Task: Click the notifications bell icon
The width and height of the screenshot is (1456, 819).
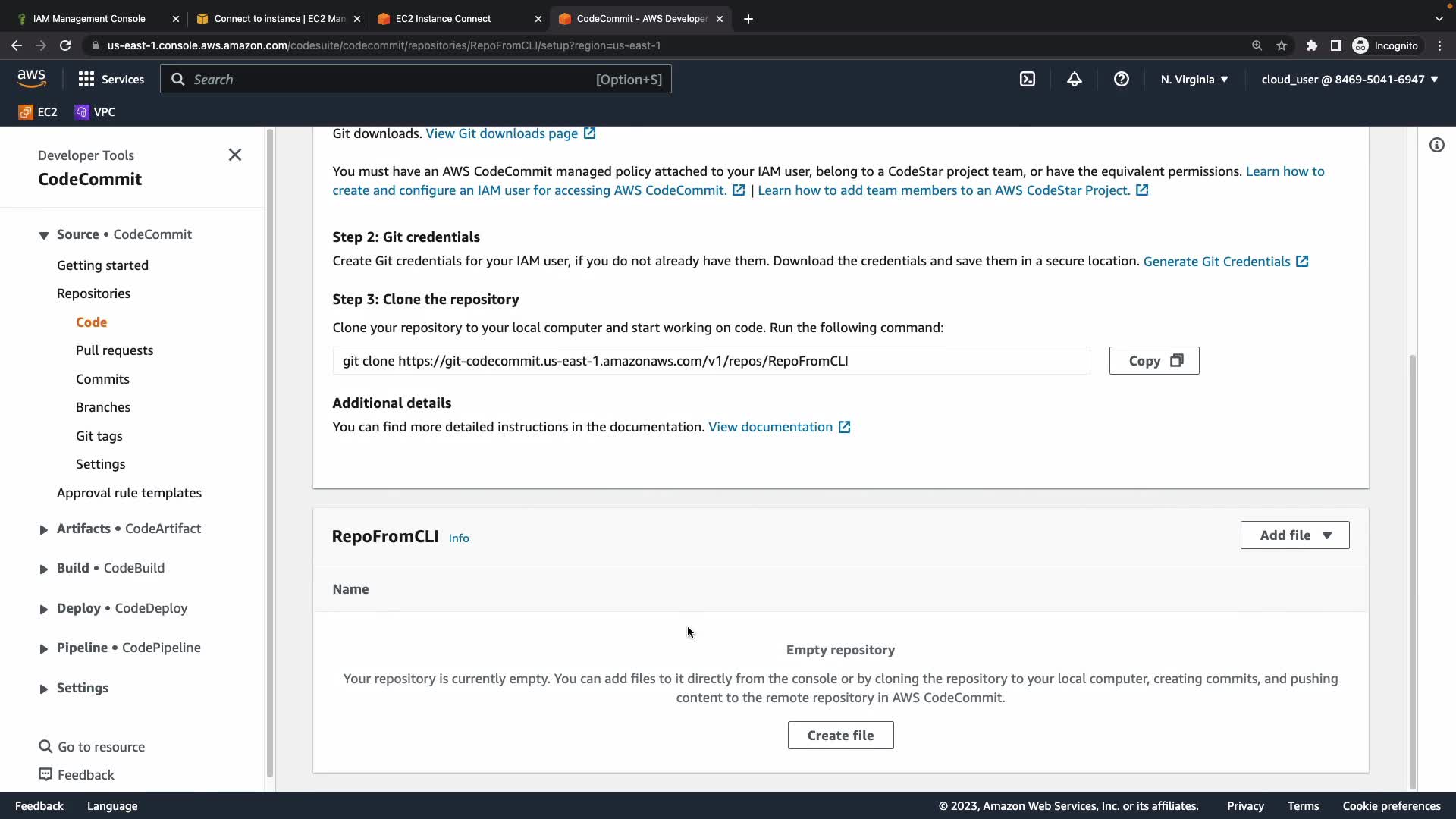Action: click(x=1075, y=79)
